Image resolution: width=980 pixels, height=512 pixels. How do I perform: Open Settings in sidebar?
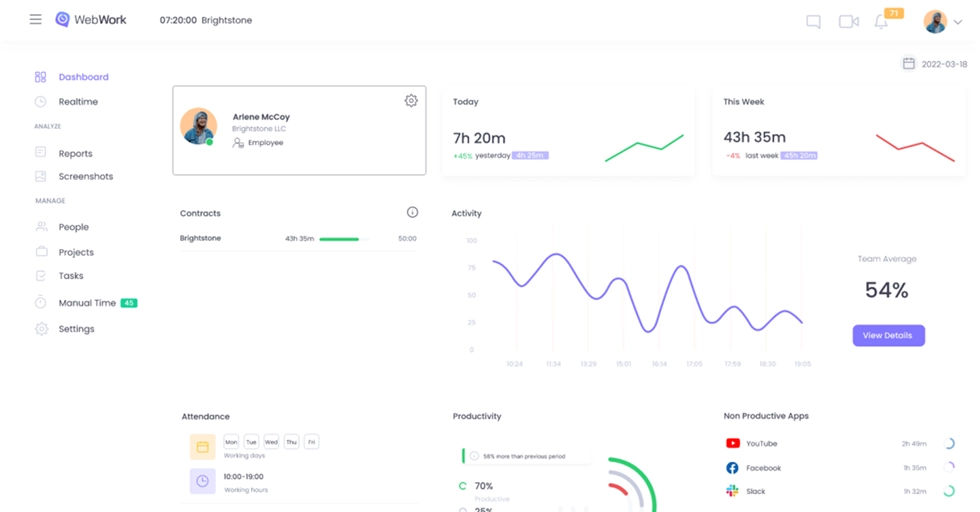click(x=76, y=329)
